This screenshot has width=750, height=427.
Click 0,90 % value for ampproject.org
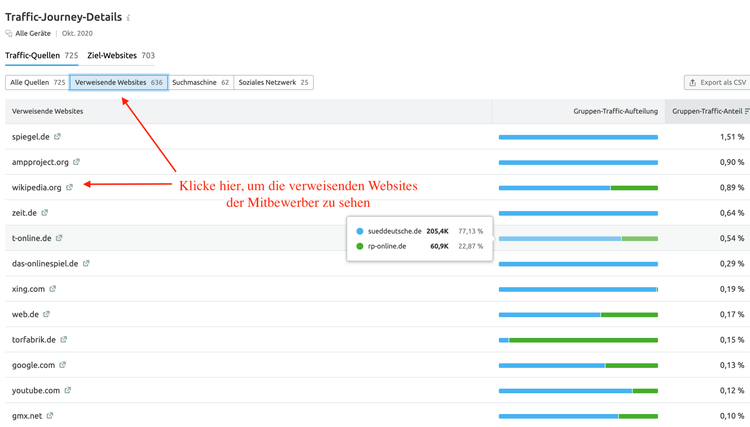pos(732,162)
